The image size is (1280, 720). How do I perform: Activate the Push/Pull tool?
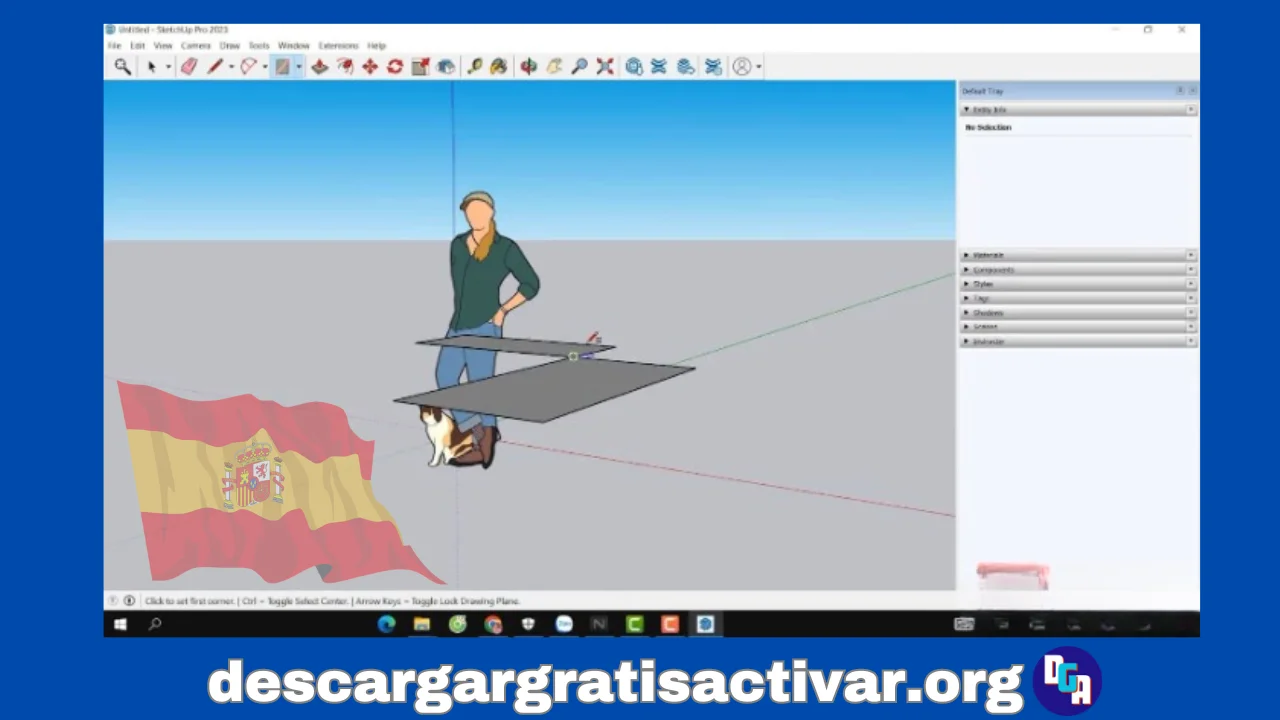coord(320,67)
